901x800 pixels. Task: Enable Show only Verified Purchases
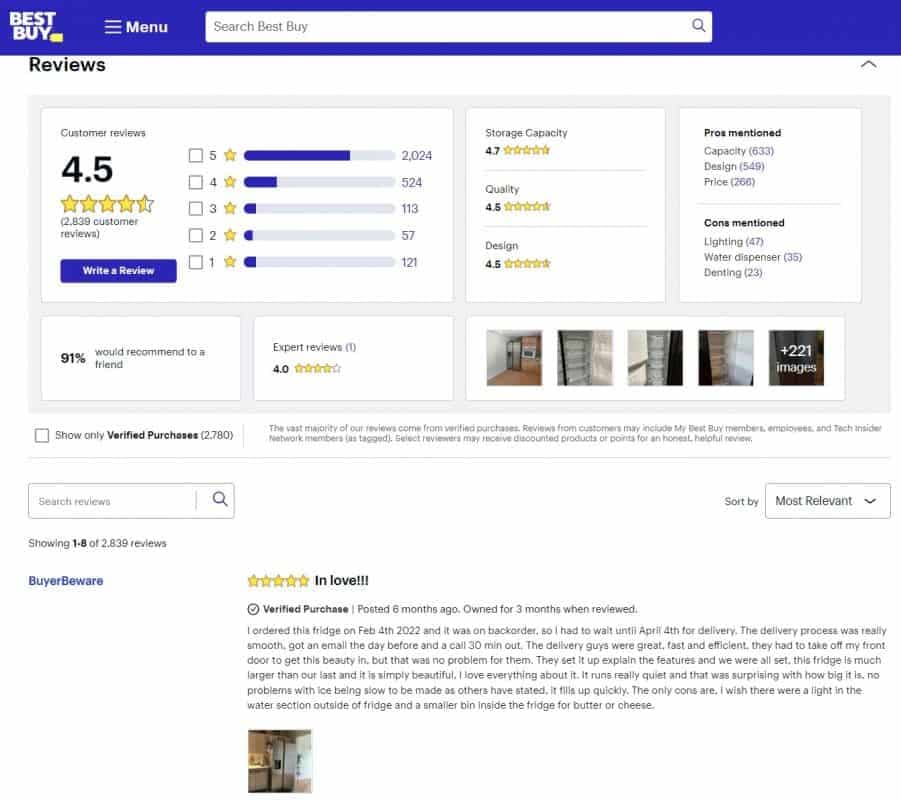(42, 435)
